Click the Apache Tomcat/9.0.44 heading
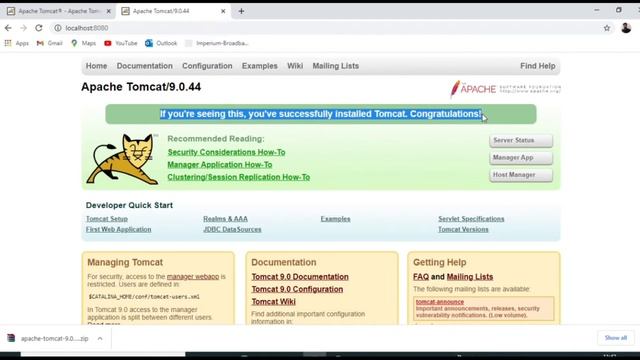Image resolution: width=640 pixels, height=360 pixels. tap(141, 87)
